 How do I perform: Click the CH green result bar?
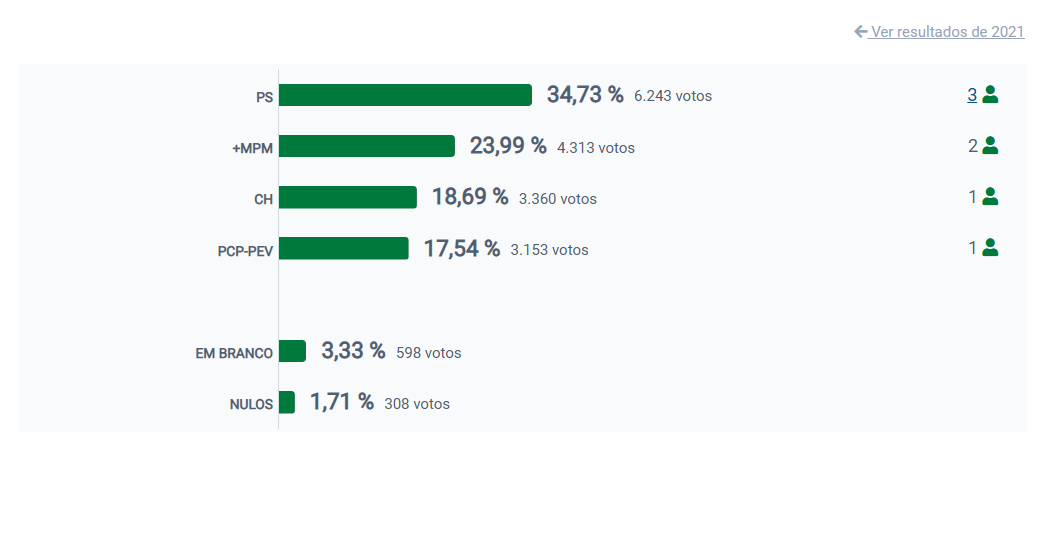[348, 197]
